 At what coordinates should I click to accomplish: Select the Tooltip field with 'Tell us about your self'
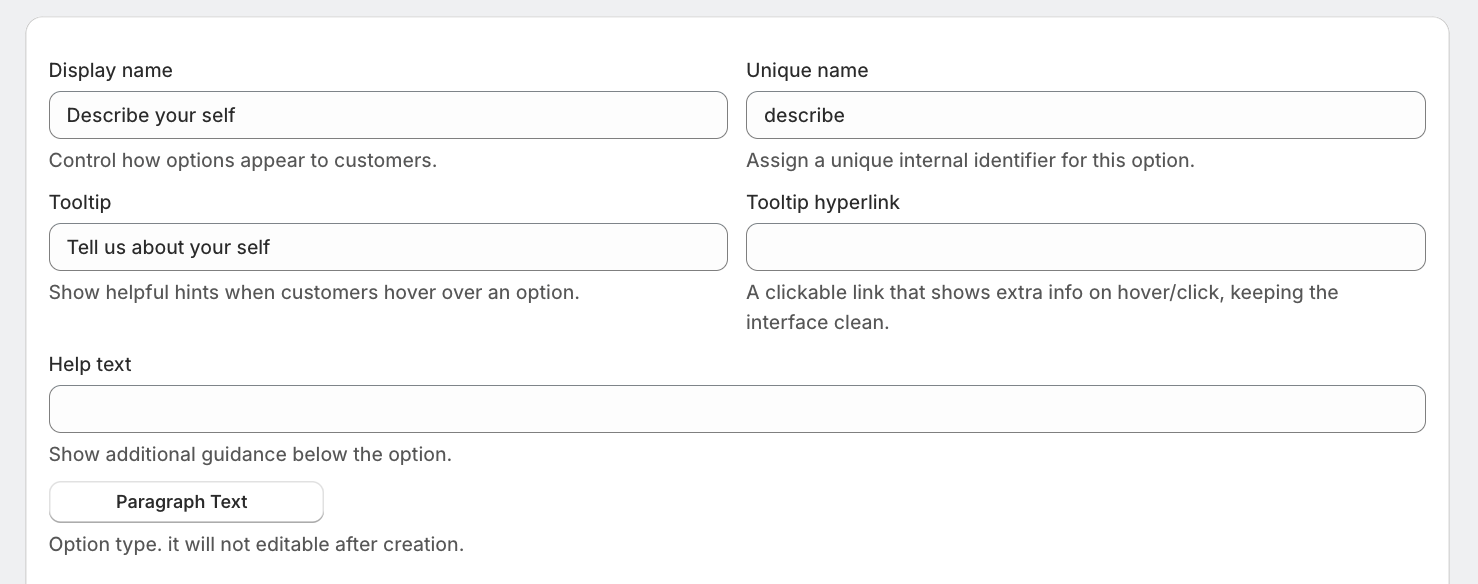388,247
